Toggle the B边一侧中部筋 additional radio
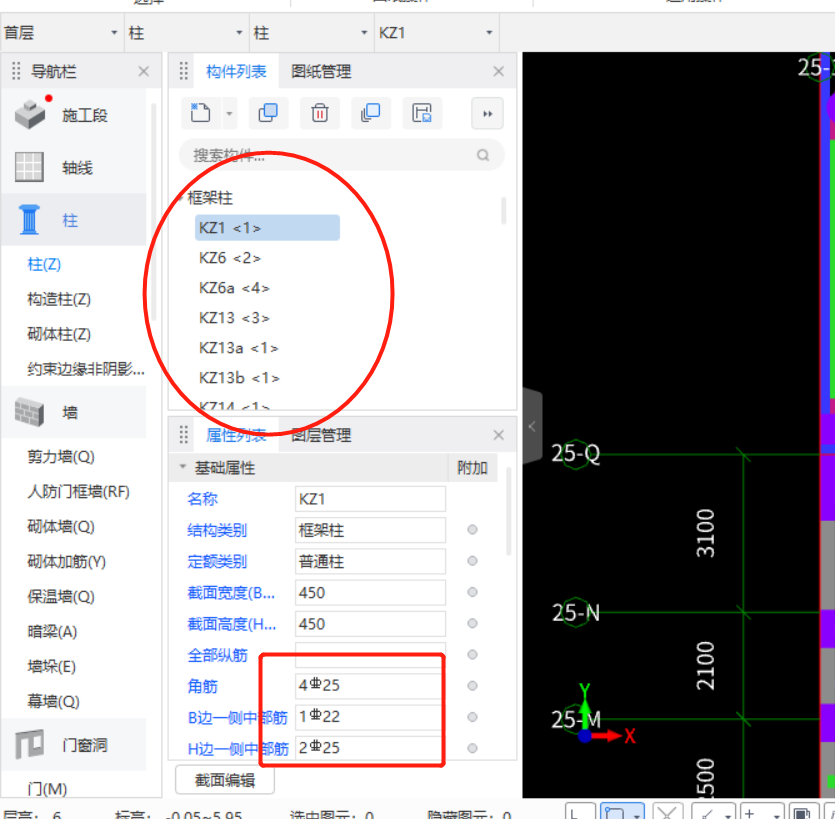The image size is (835, 819). (472, 717)
